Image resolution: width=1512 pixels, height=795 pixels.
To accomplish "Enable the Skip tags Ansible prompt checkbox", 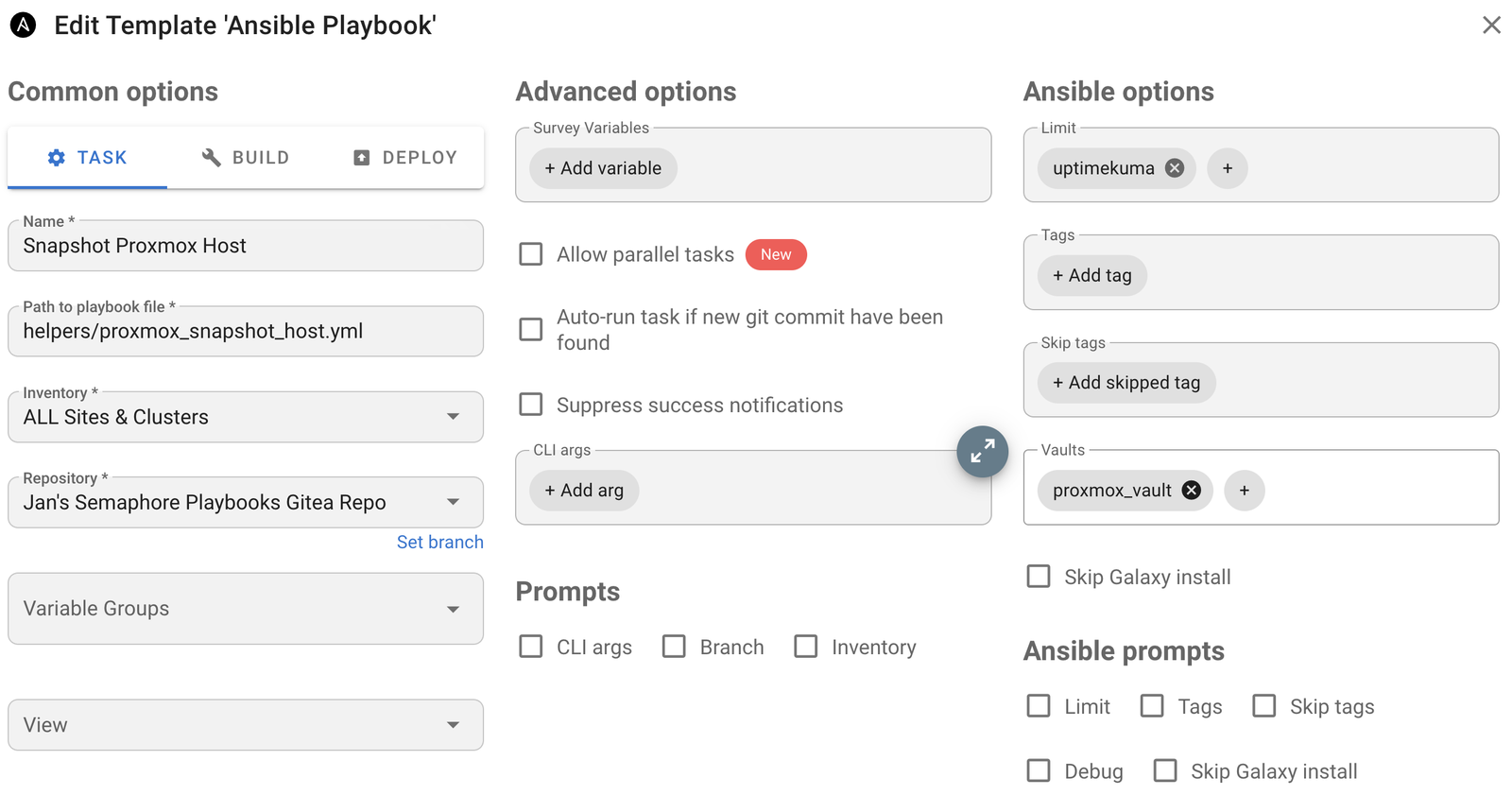I will [1264, 706].
